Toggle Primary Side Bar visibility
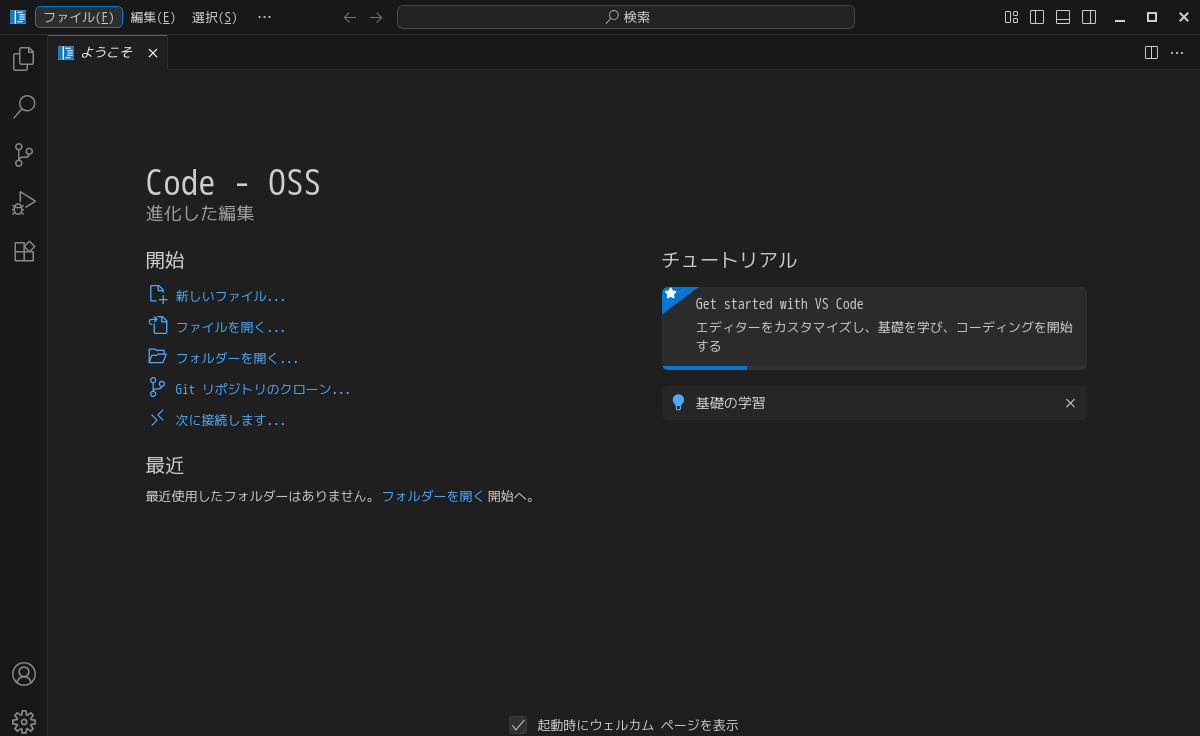 (x=1037, y=17)
